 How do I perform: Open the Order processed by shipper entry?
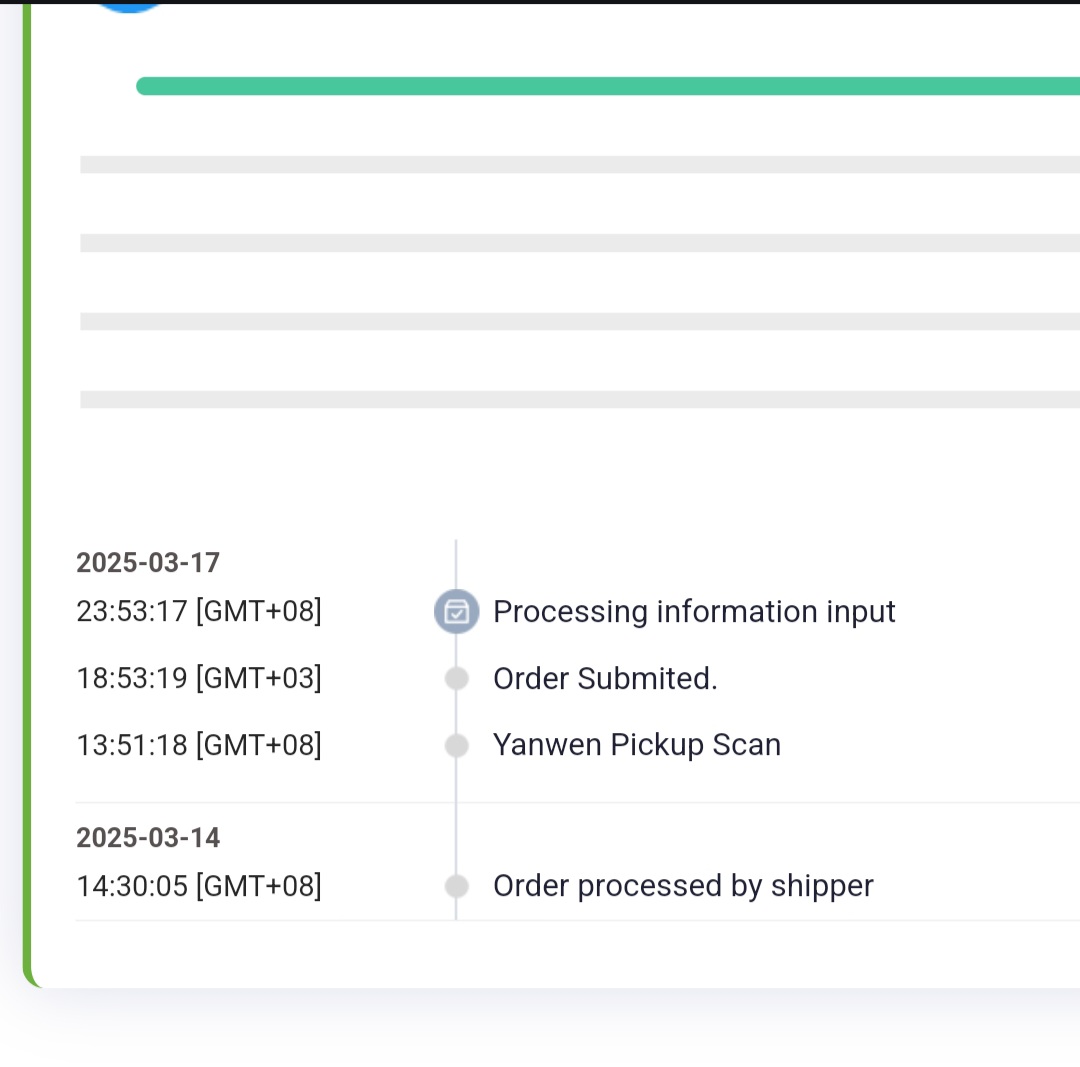[x=683, y=886]
